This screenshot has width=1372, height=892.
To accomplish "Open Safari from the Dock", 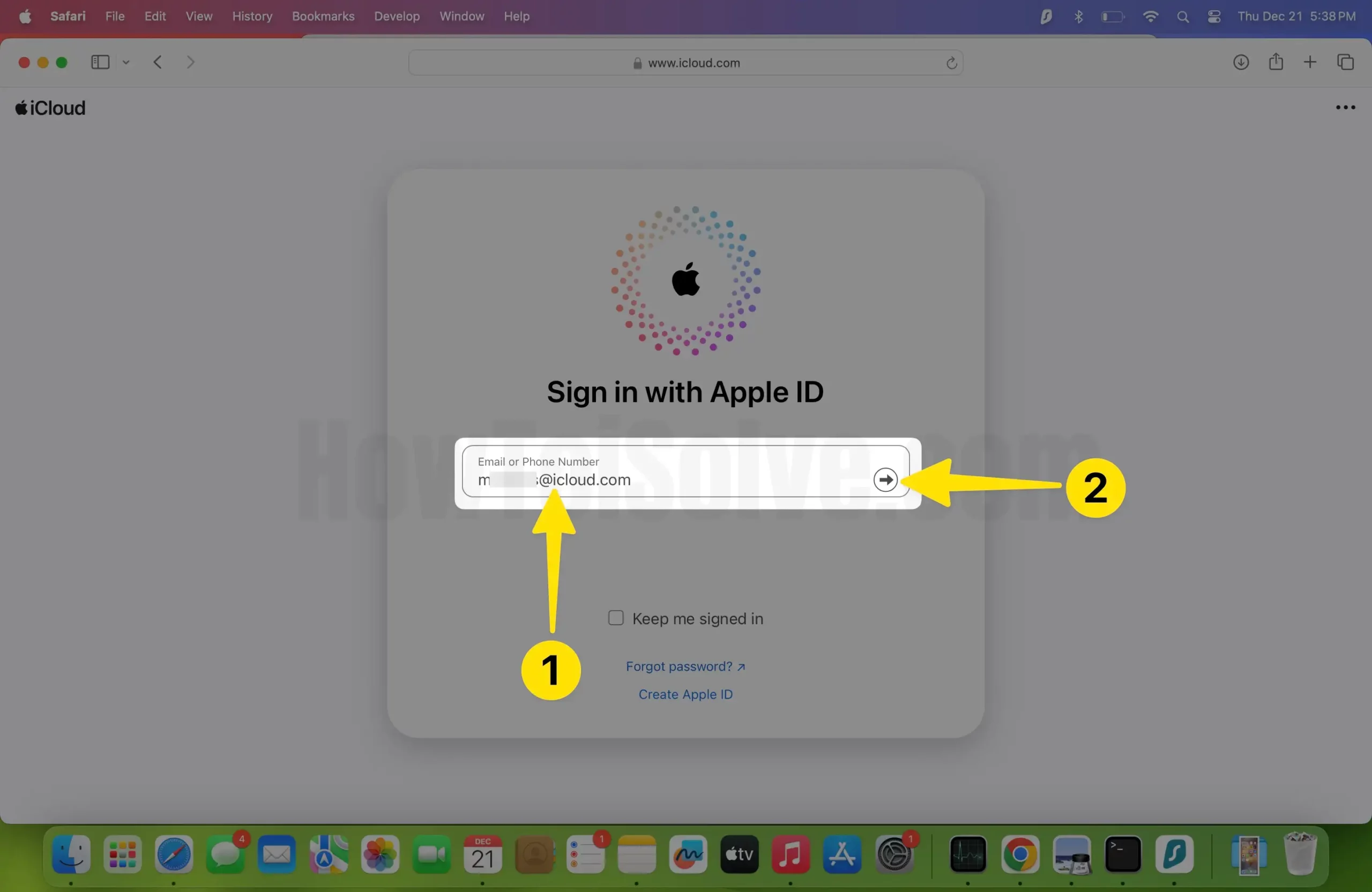I will click(174, 854).
